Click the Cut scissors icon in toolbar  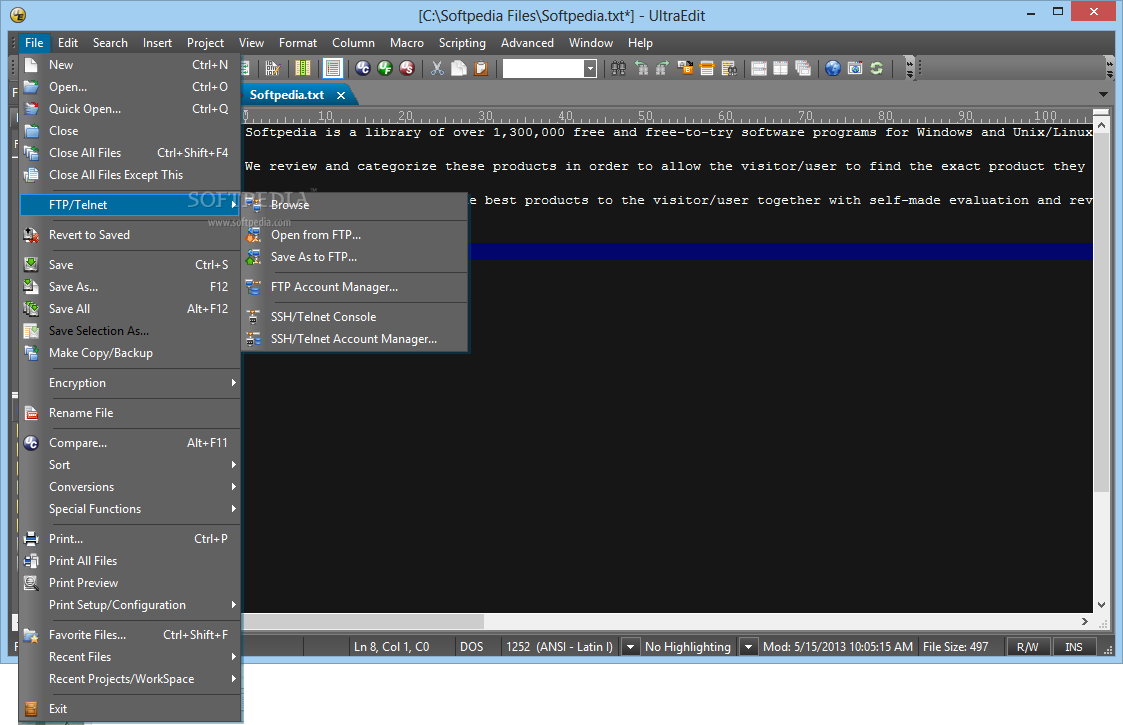pyautogui.click(x=437, y=68)
